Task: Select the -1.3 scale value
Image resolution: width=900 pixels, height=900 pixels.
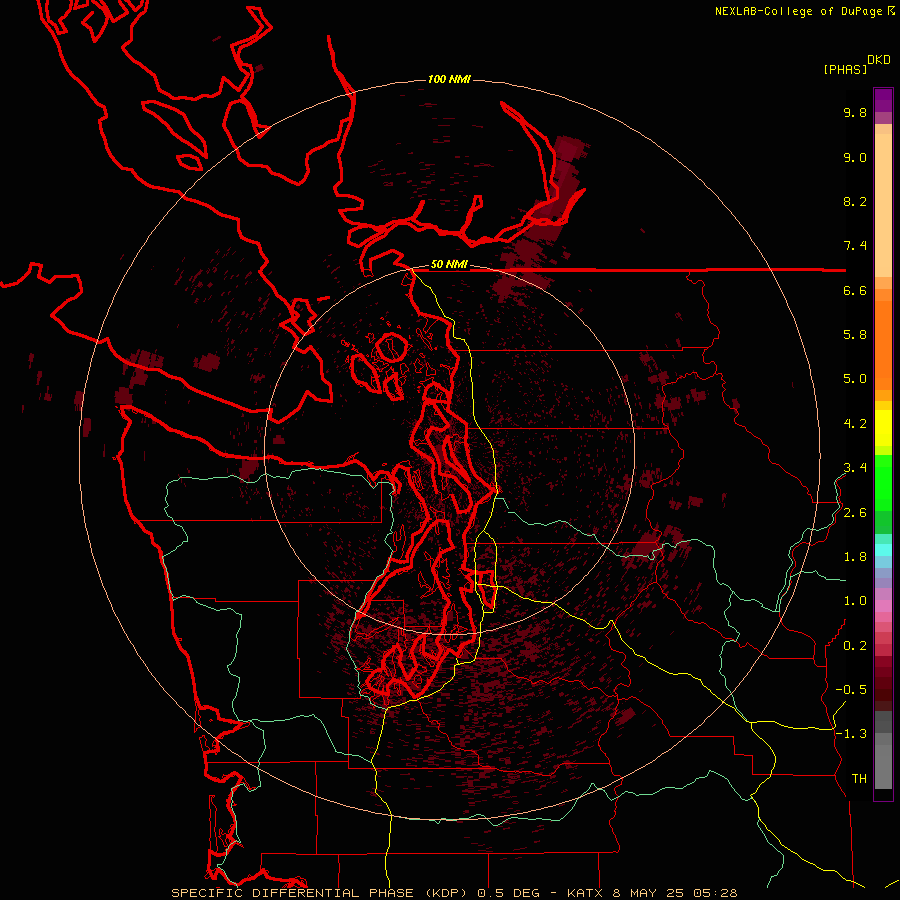Action: [851, 735]
